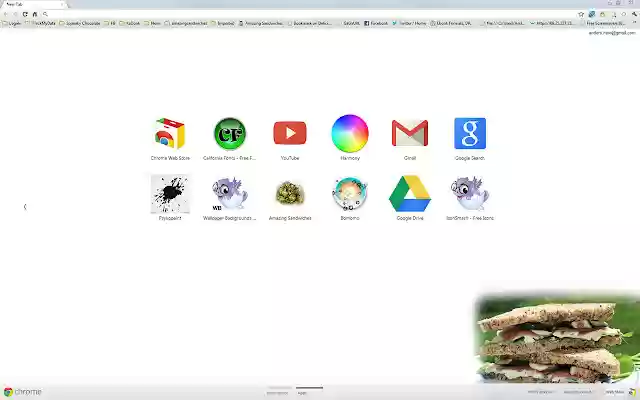Open the Free Screensavers bookmark
This screenshot has width=640, height=400.
pyautogui.click(x=604, y=23)
